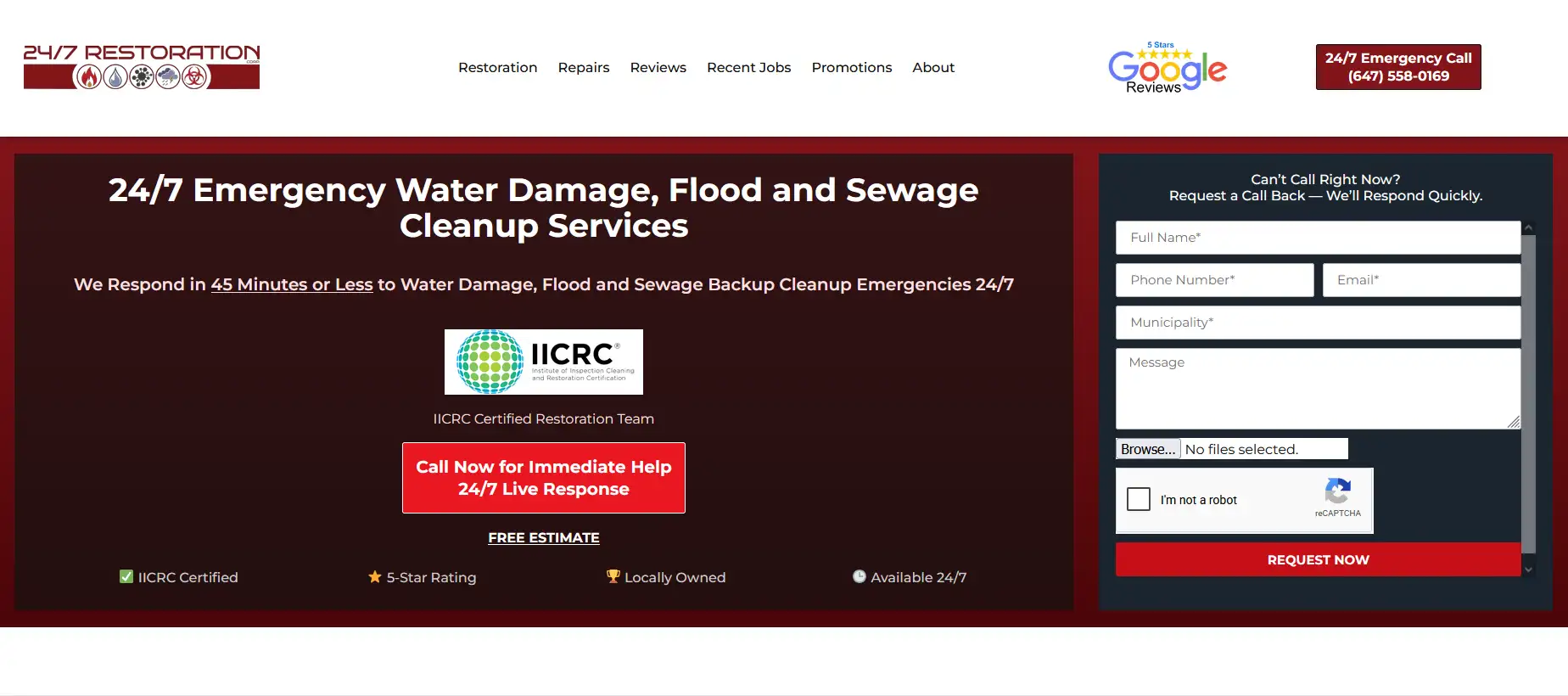Screen dimensions: 1568x696
Task: Click the 24/7 Emergency Call button
Action: click(x=1398, y=67)
